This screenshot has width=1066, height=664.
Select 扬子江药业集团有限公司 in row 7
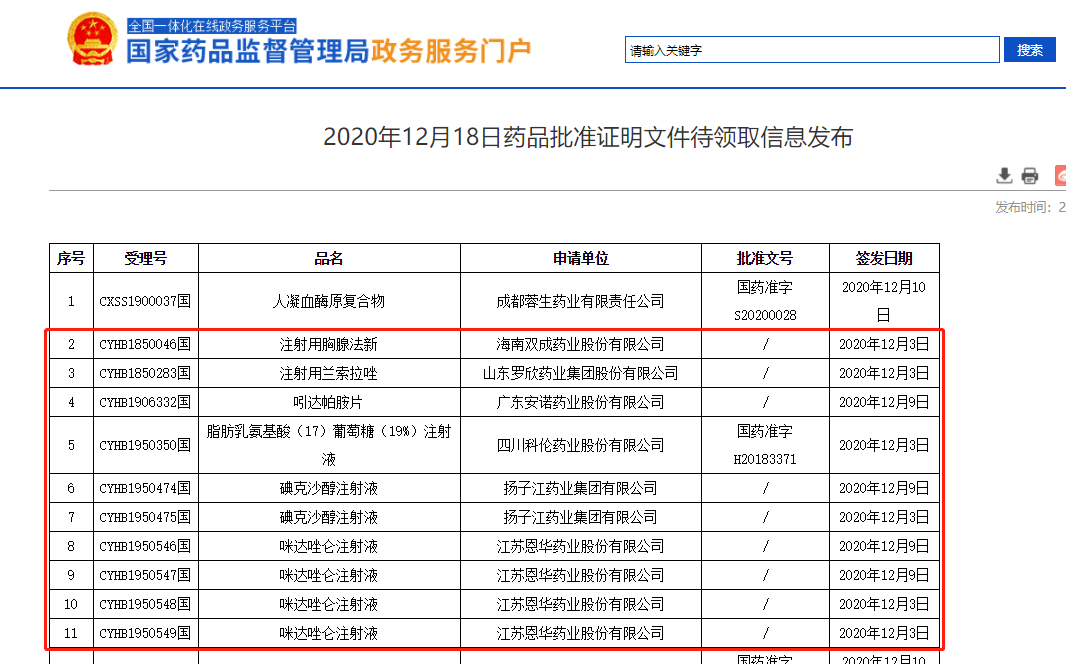581,517
